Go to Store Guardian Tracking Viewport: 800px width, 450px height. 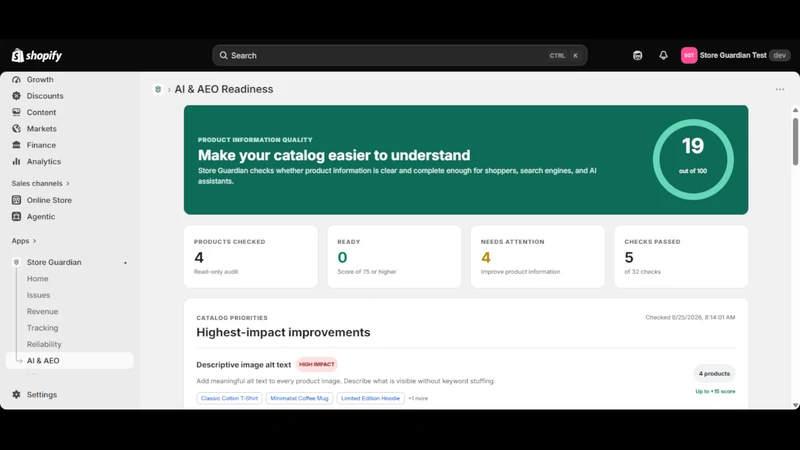tap(42, 328)
